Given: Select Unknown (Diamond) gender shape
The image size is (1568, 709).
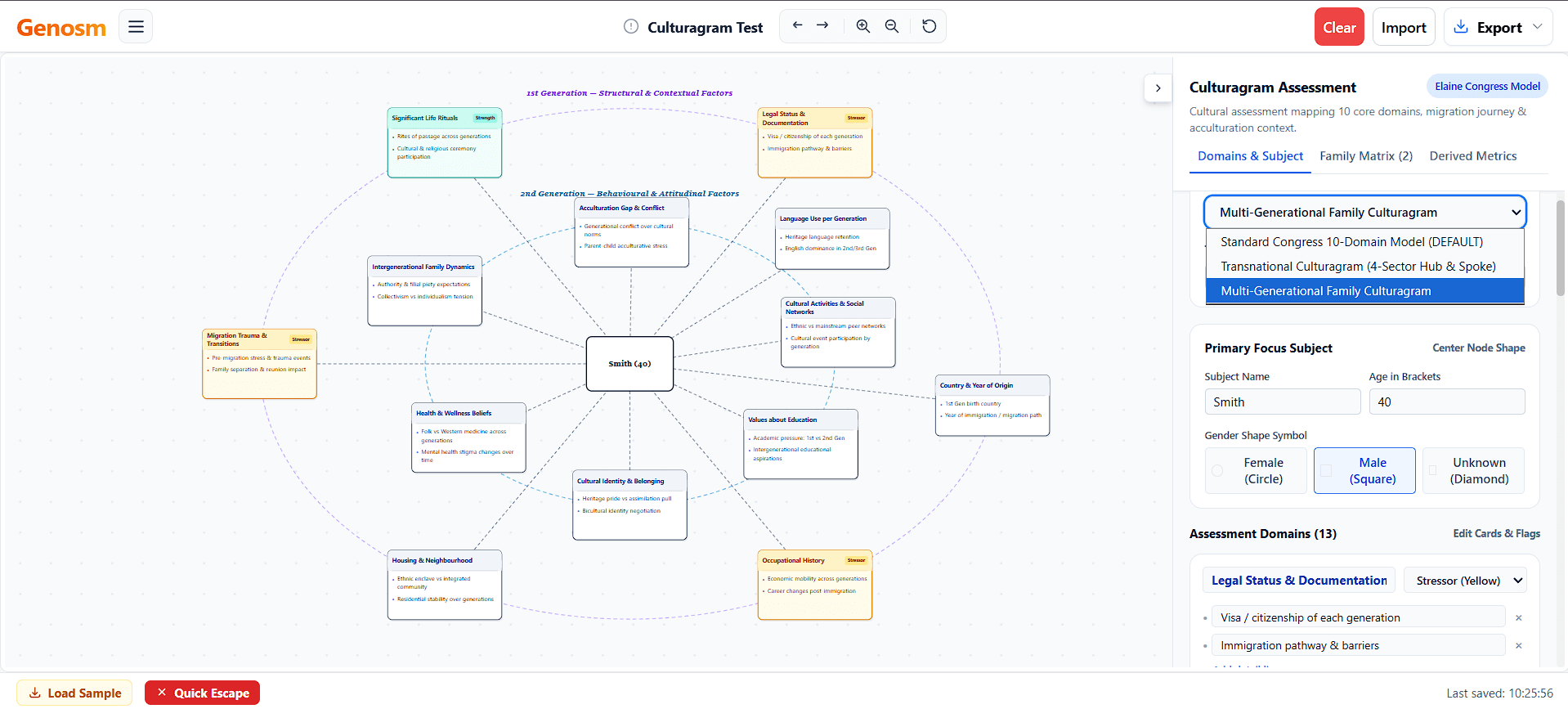Looking at the screenshot, I should (1473, 471).
